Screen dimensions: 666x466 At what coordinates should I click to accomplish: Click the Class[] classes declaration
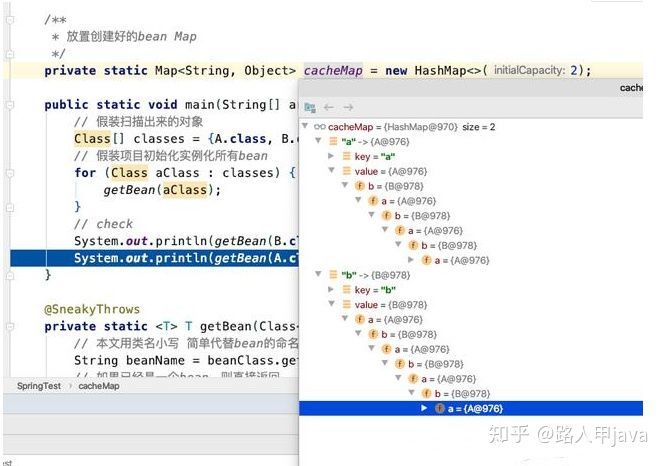129,139
